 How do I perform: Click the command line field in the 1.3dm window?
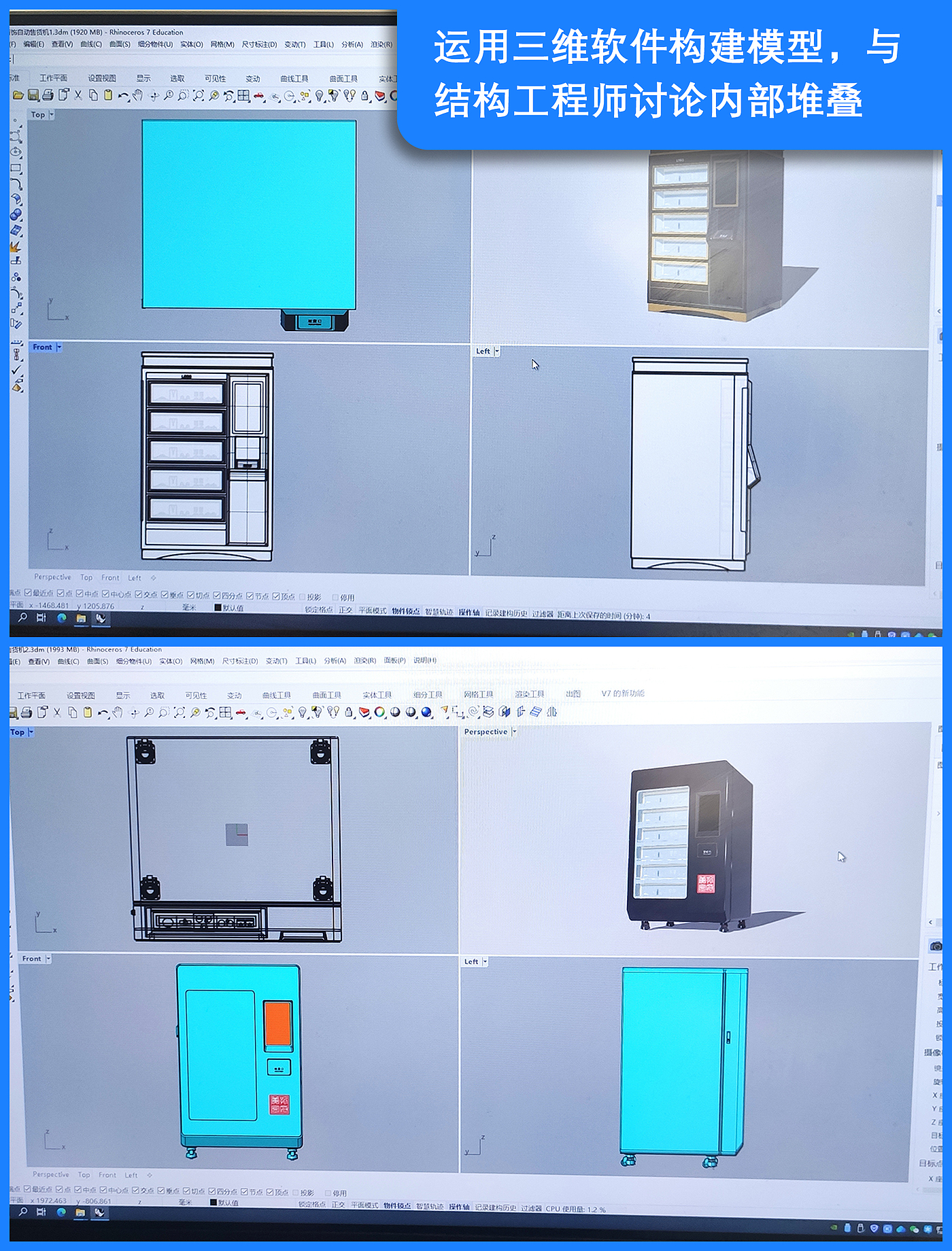click(203, 60)
